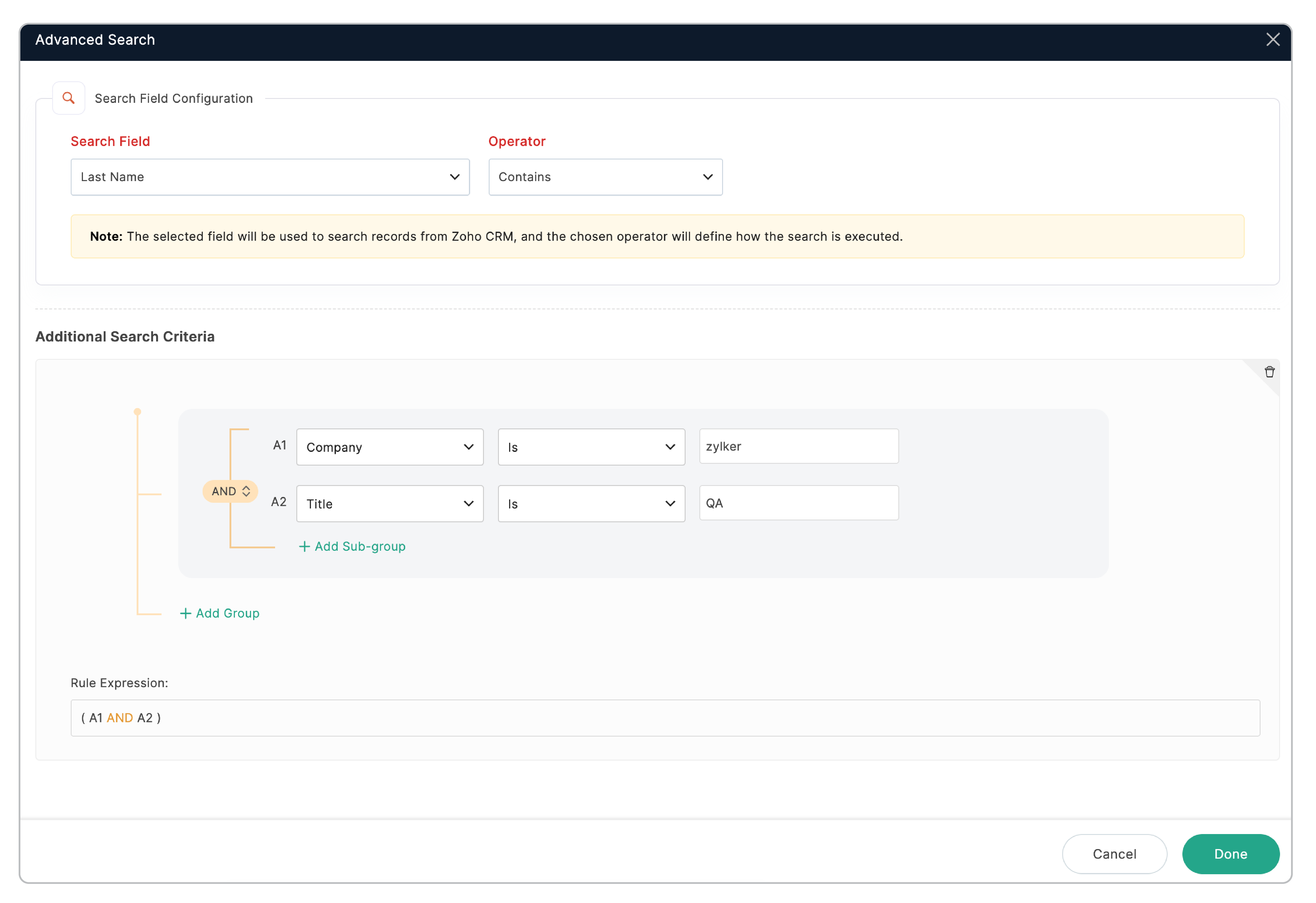Close the Advanced Search dialog

click(1272, 39)
